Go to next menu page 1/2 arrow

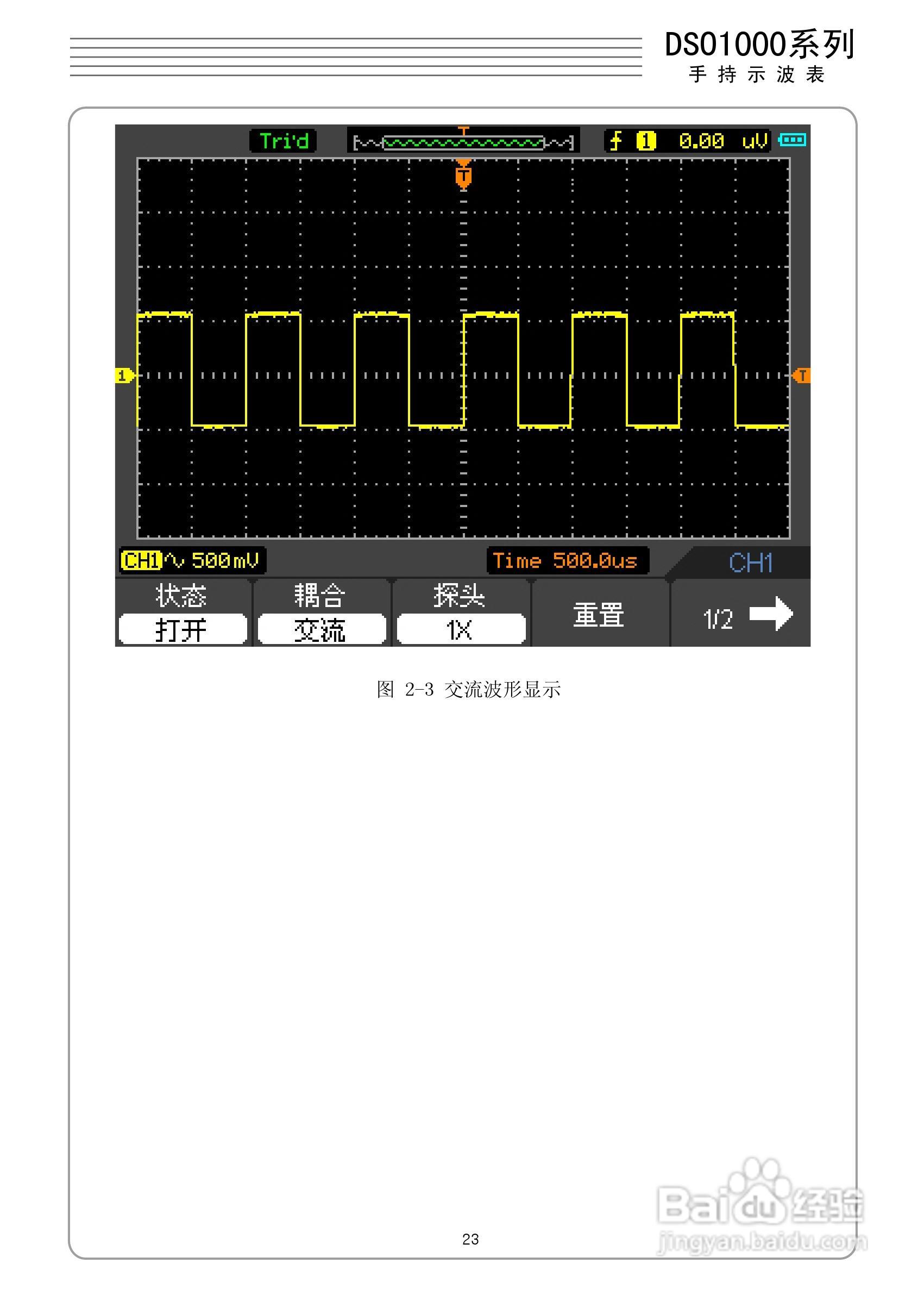[x=741, y=614]
